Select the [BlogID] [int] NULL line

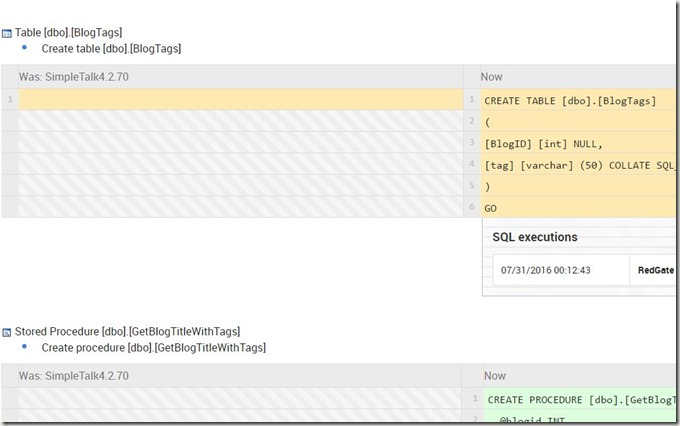(x=543, y=143)
